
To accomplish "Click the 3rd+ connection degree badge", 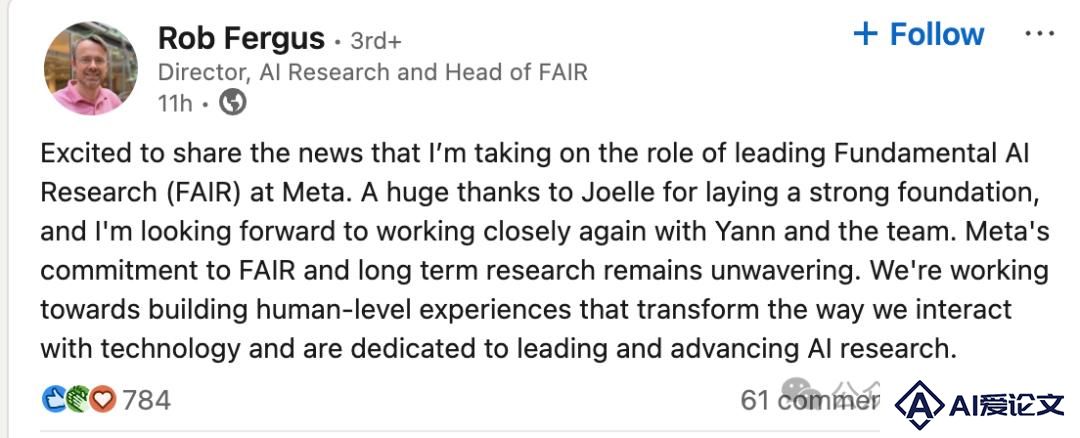I will coord(375,41).
